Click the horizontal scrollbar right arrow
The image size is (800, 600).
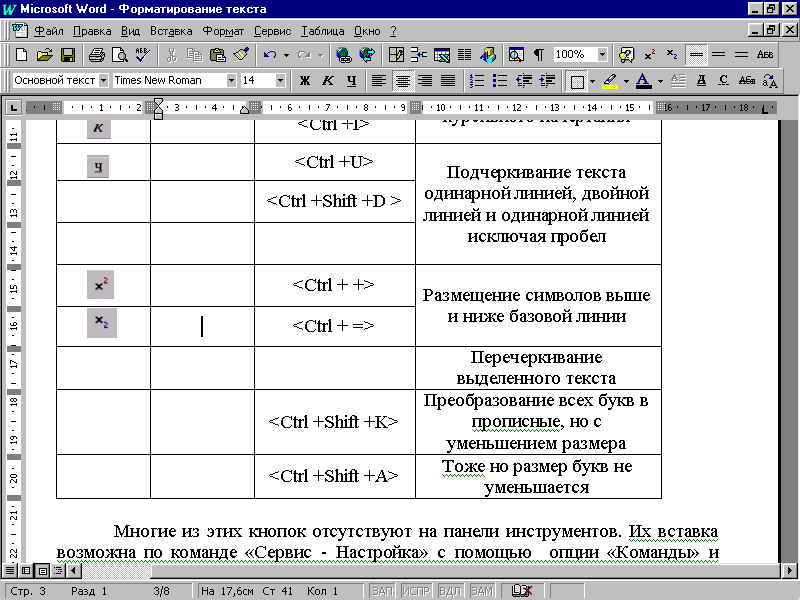[789, 570]
